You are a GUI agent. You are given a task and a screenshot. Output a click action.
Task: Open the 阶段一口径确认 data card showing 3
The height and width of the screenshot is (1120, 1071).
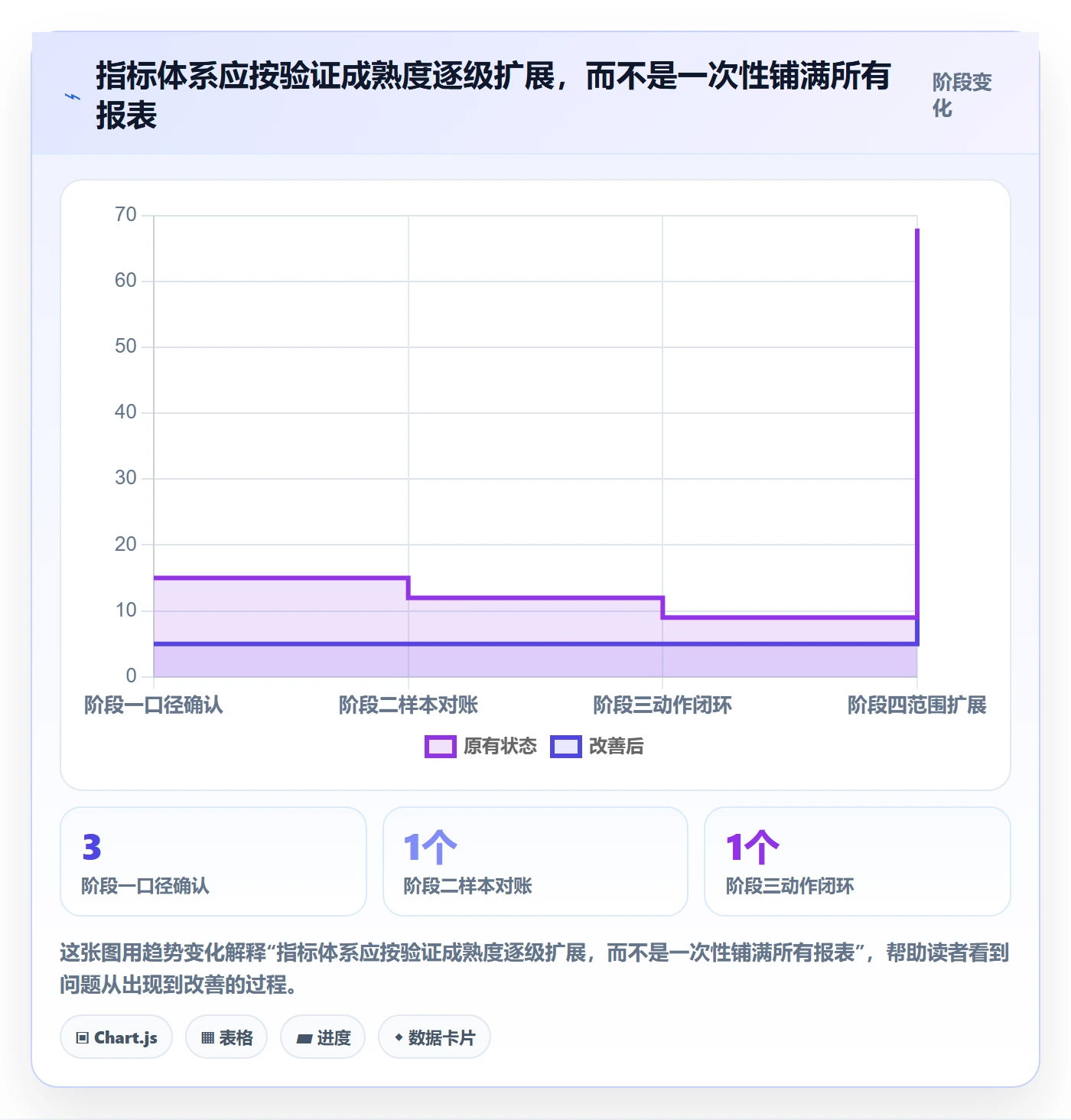(213, 861)
